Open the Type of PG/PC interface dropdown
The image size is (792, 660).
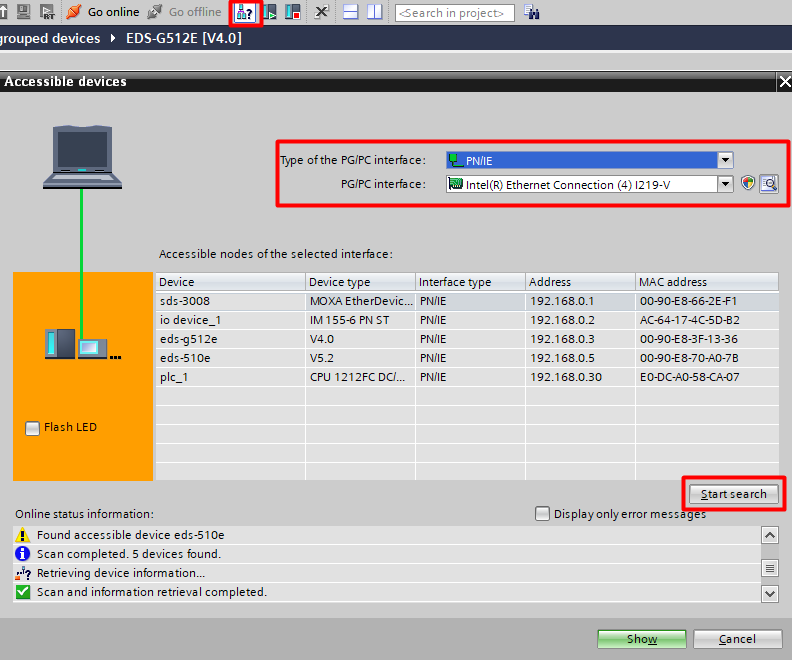point(725,160)
